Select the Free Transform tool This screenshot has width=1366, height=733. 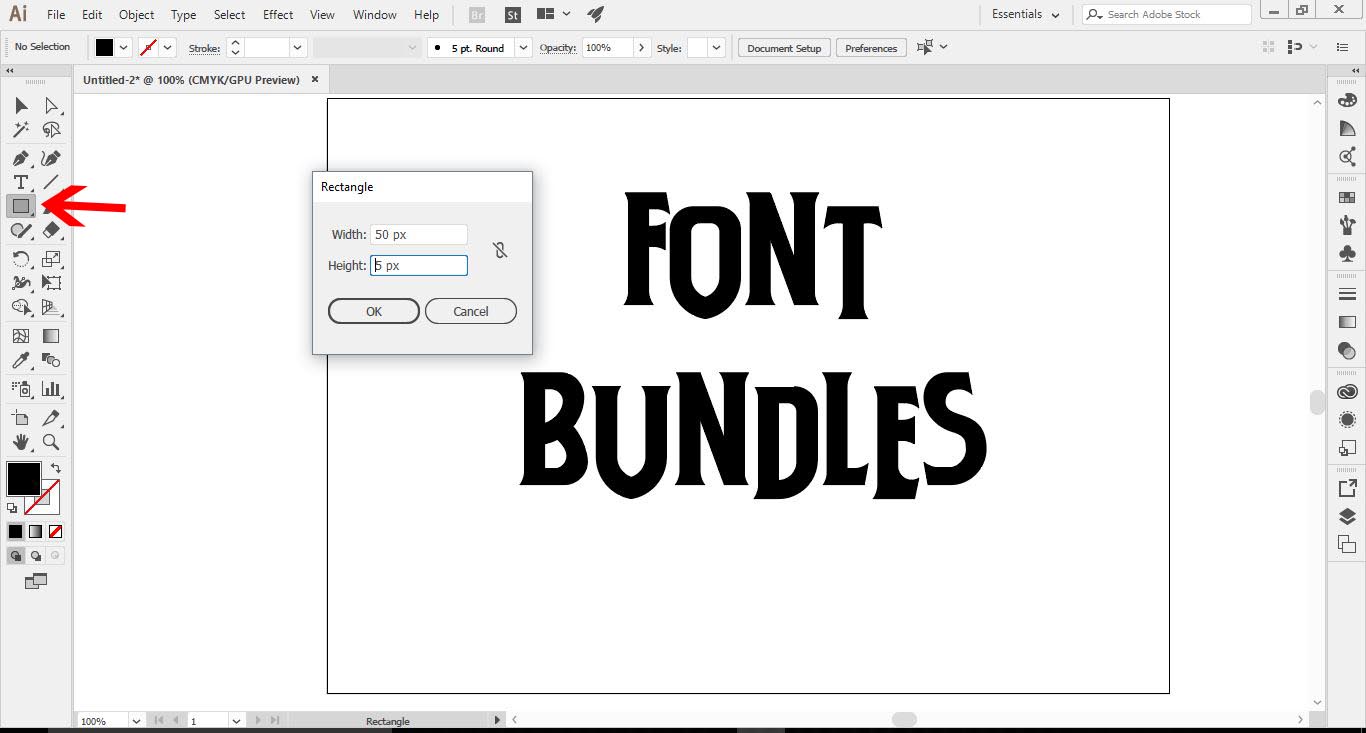[x=51, y=283]
